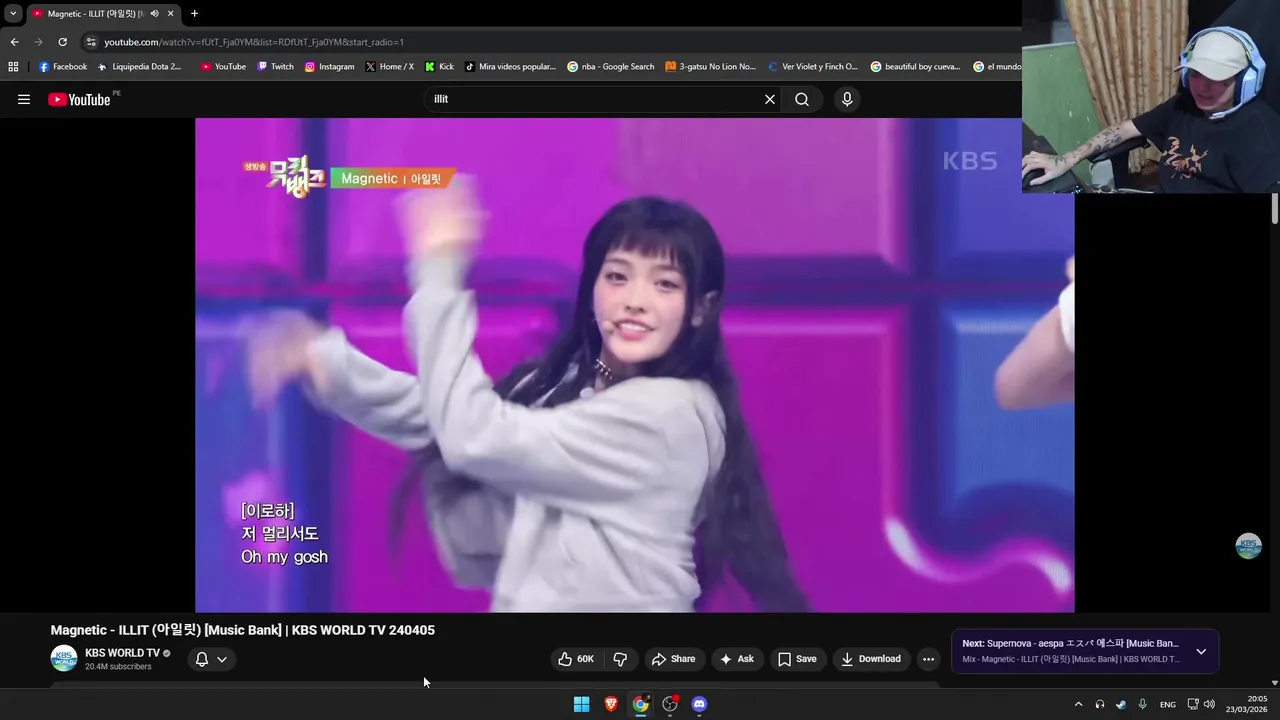This screenshot has height=720, width=1280.
Task: Open the Liquipedia Dota 2 bookmark
Action: (x=139, y=67)
